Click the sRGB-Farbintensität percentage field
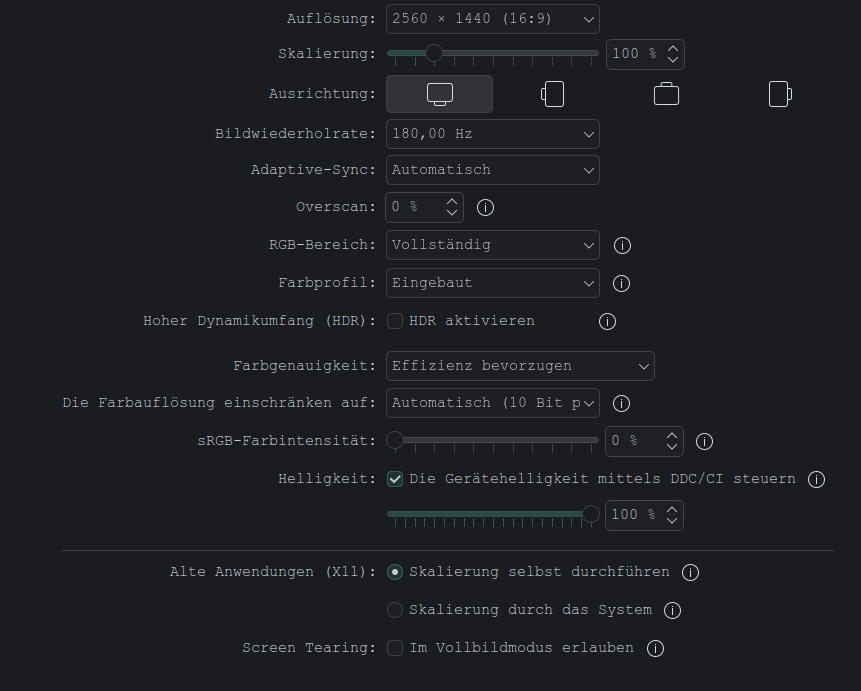861x691 pixels. click(x=644, y=442)
